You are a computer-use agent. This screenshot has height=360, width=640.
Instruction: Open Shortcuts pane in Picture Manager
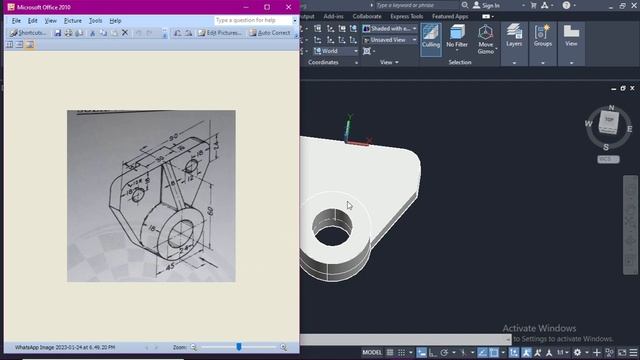(x=28, y=33)
